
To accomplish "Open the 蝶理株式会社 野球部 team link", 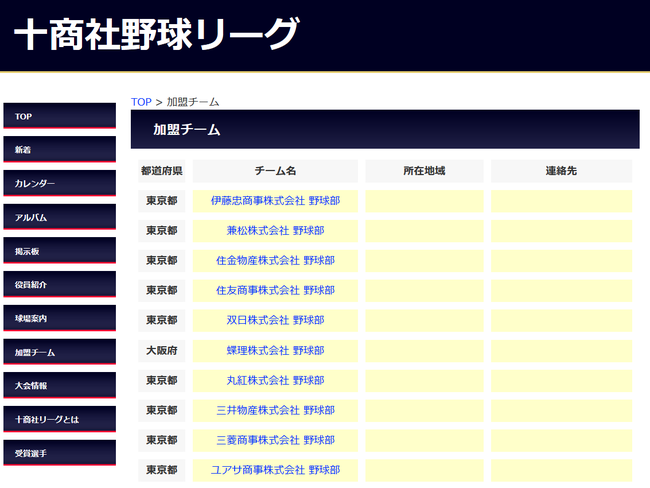I will tap(275, 350).
